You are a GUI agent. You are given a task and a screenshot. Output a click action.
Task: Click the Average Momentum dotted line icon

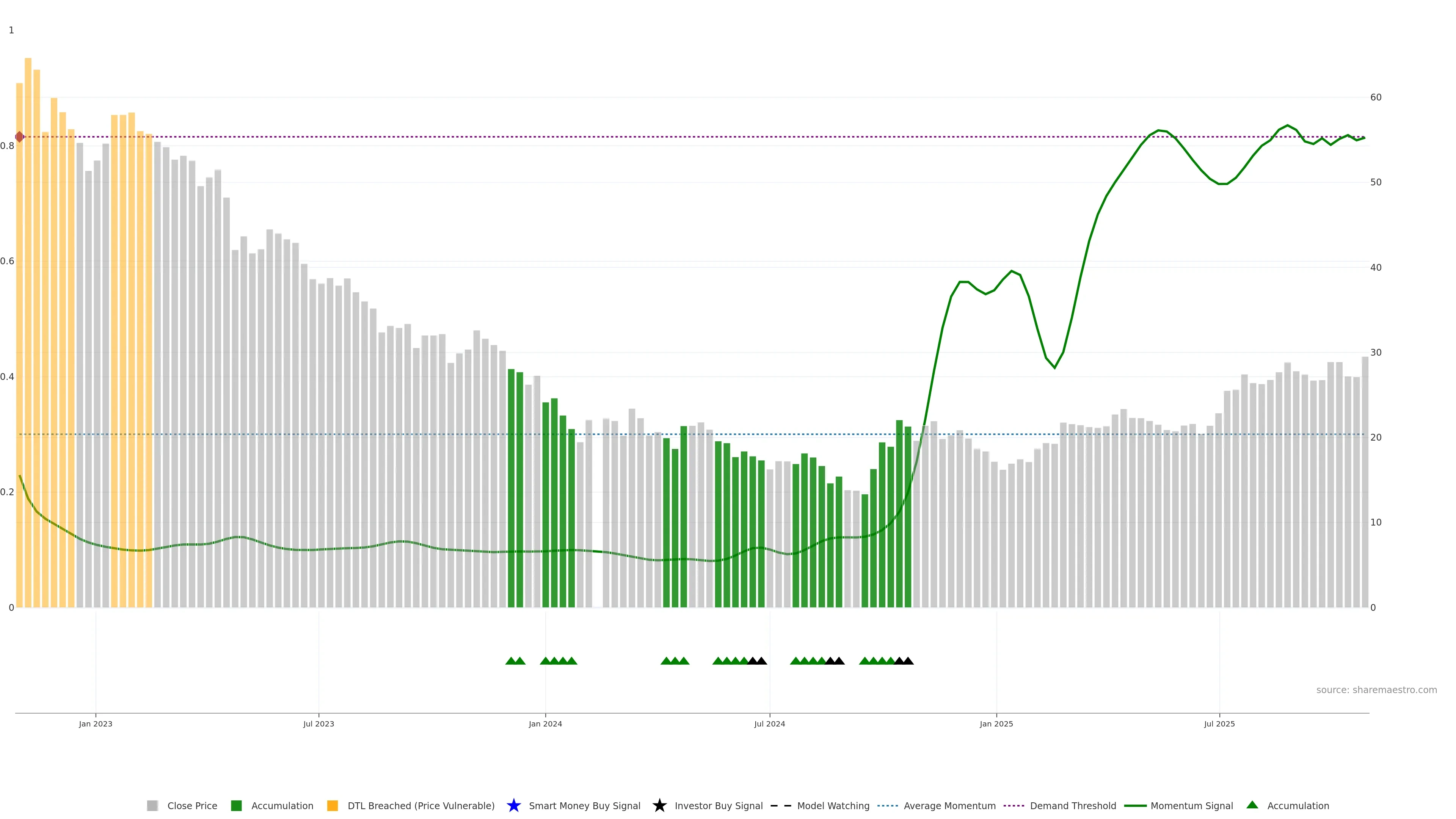coord(887,805)
